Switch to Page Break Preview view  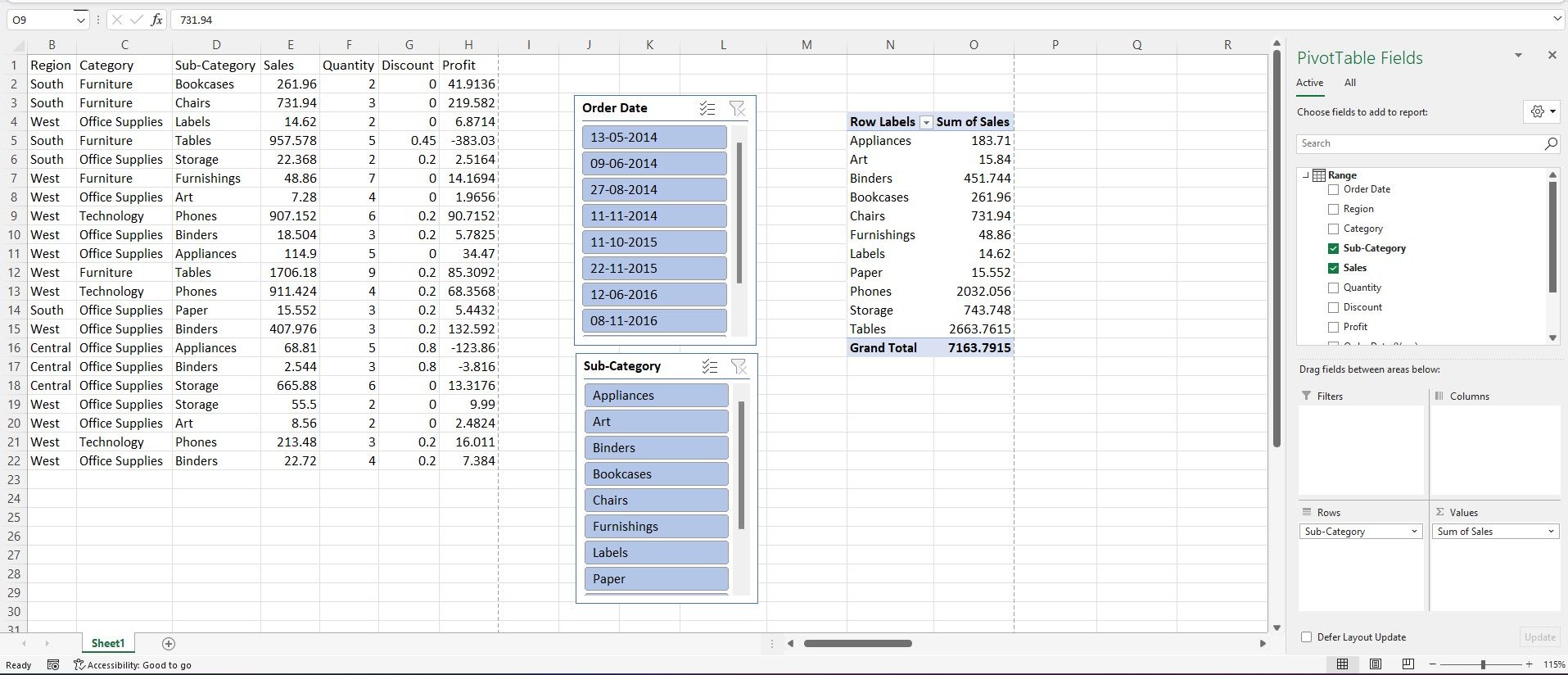(x=1408, y=664)
